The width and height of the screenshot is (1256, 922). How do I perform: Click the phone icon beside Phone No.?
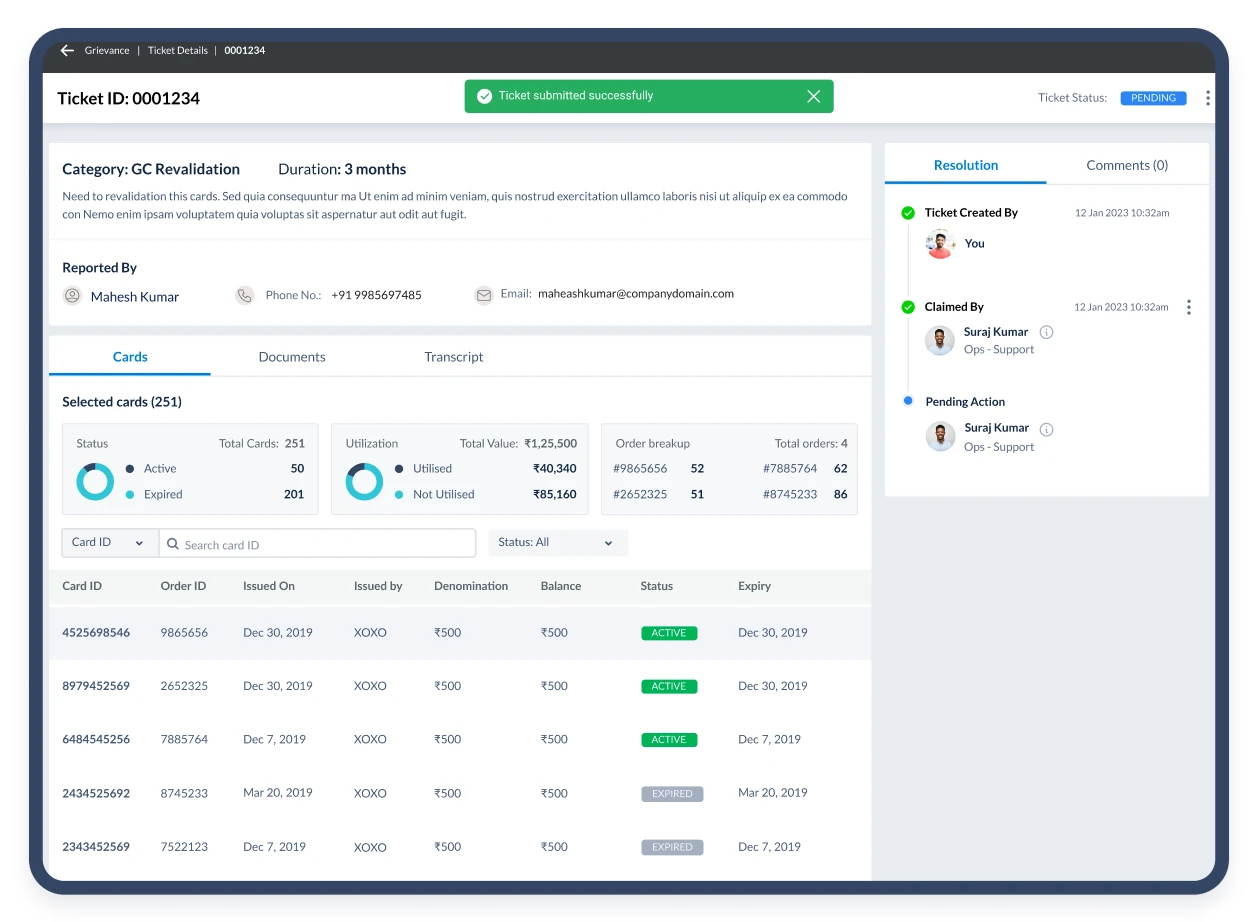point(245,295)
